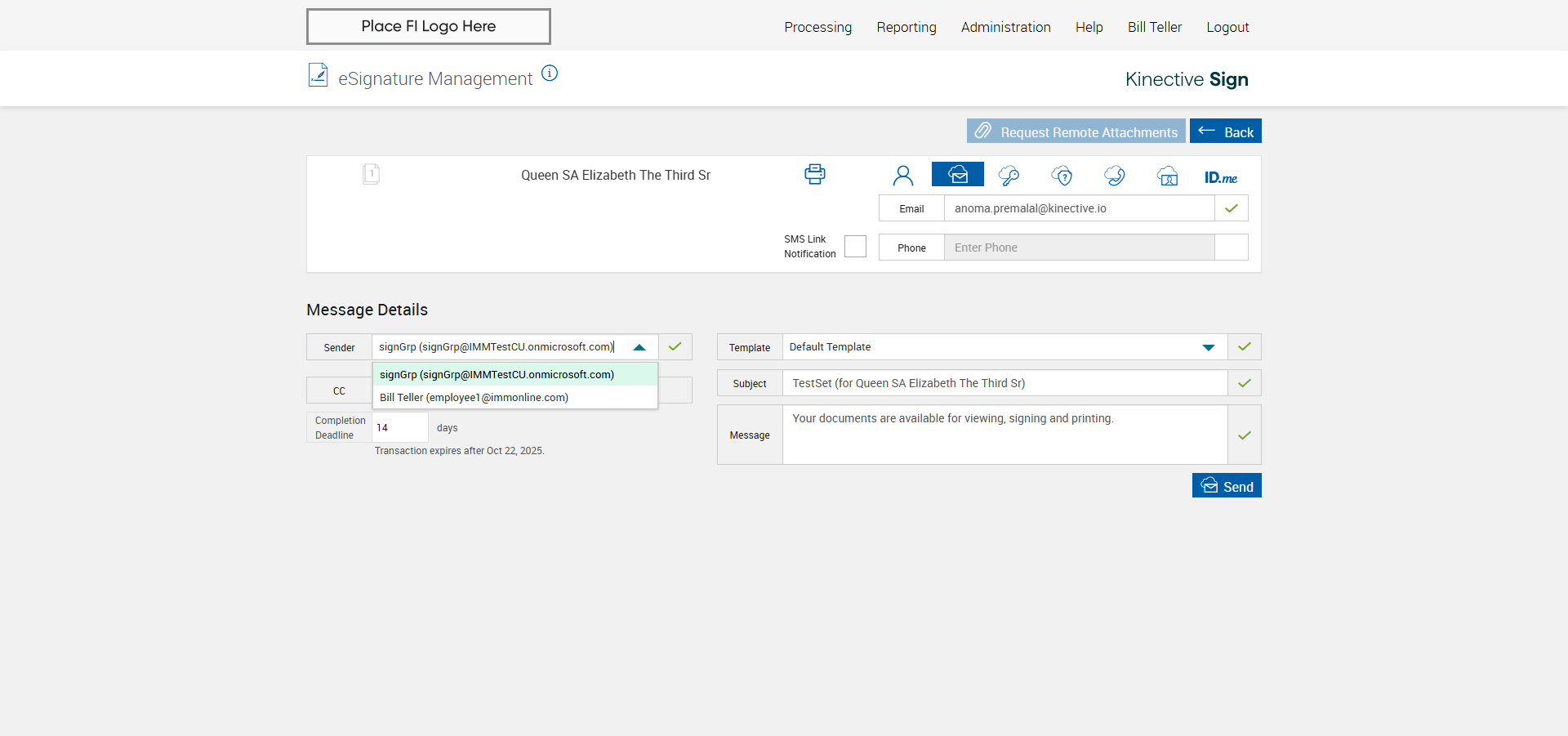Choose the ID.me verification option
This screenshot has width=1568, height=736.
click(1220, 177)
